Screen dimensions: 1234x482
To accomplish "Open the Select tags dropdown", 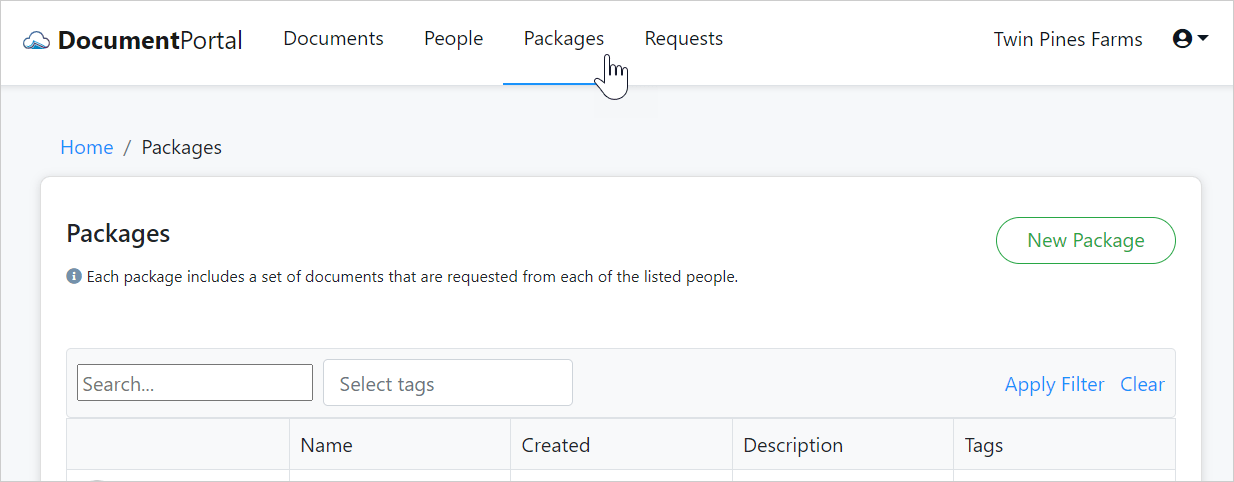I will click(x=447, y=384).
